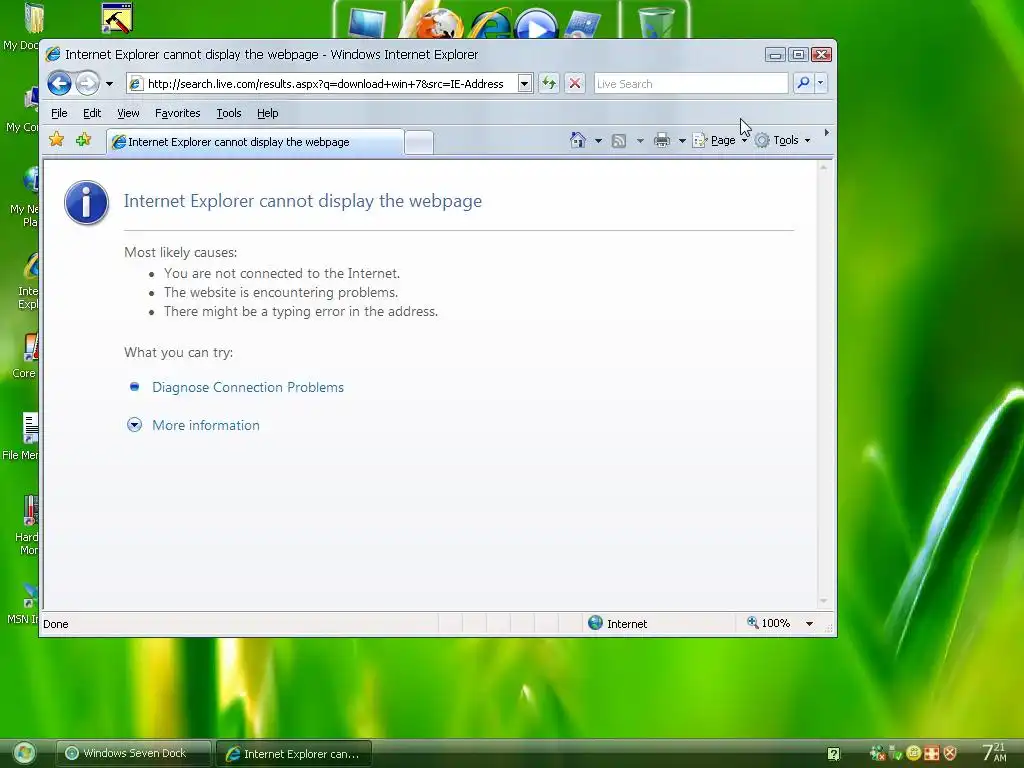
Task: Click the Start orb button
Action: coord(24,754)
